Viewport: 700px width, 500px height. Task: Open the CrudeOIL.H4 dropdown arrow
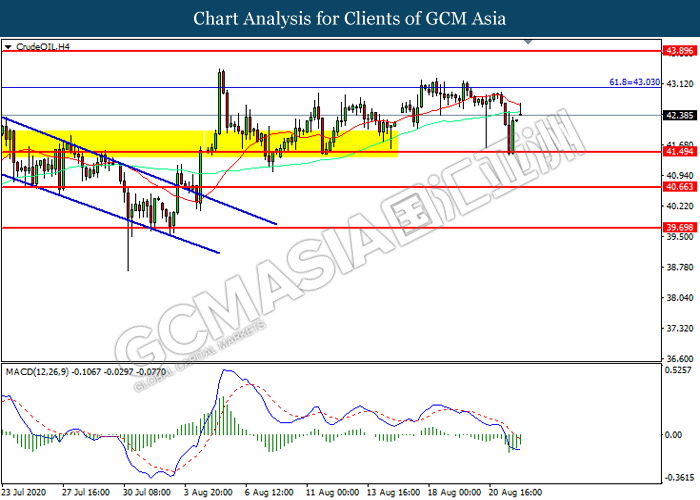pos(8,47)
